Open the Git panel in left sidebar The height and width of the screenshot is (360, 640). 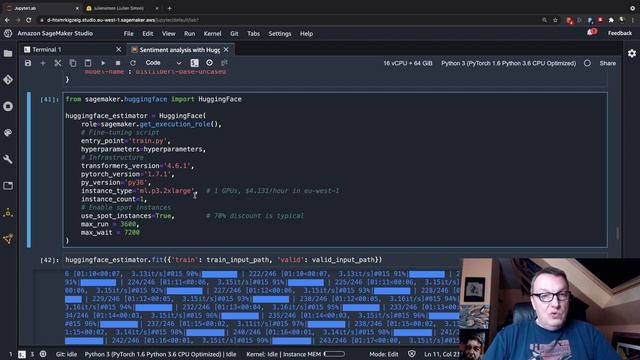[8, 80]
